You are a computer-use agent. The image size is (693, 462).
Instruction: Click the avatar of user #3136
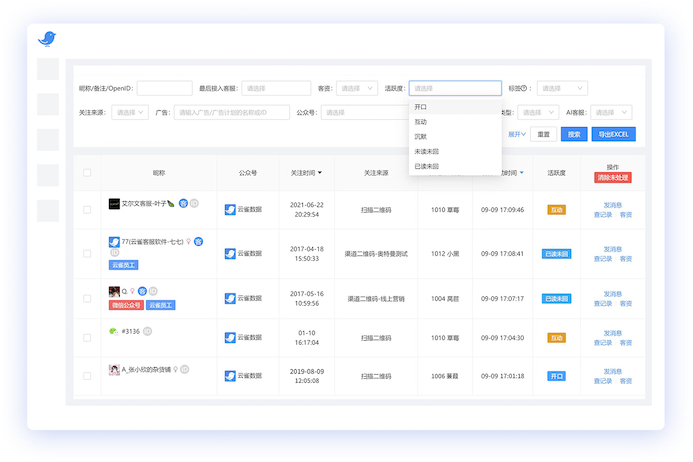tap(114, 331)
